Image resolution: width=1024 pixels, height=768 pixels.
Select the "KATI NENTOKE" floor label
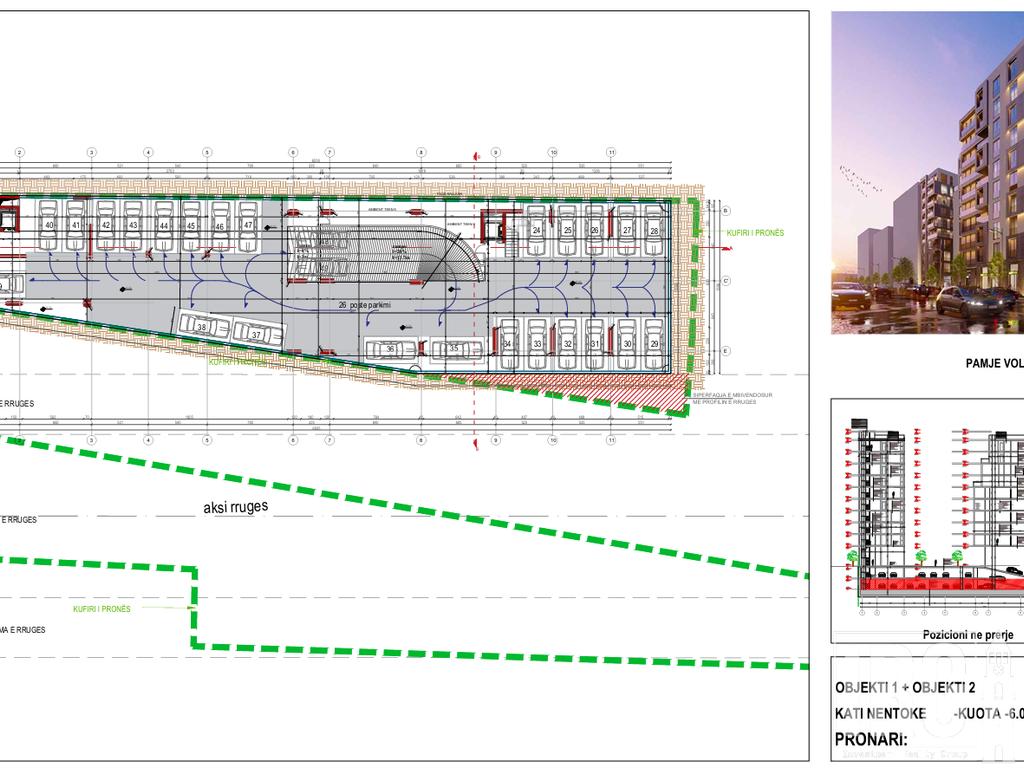(x=880, y=713)
